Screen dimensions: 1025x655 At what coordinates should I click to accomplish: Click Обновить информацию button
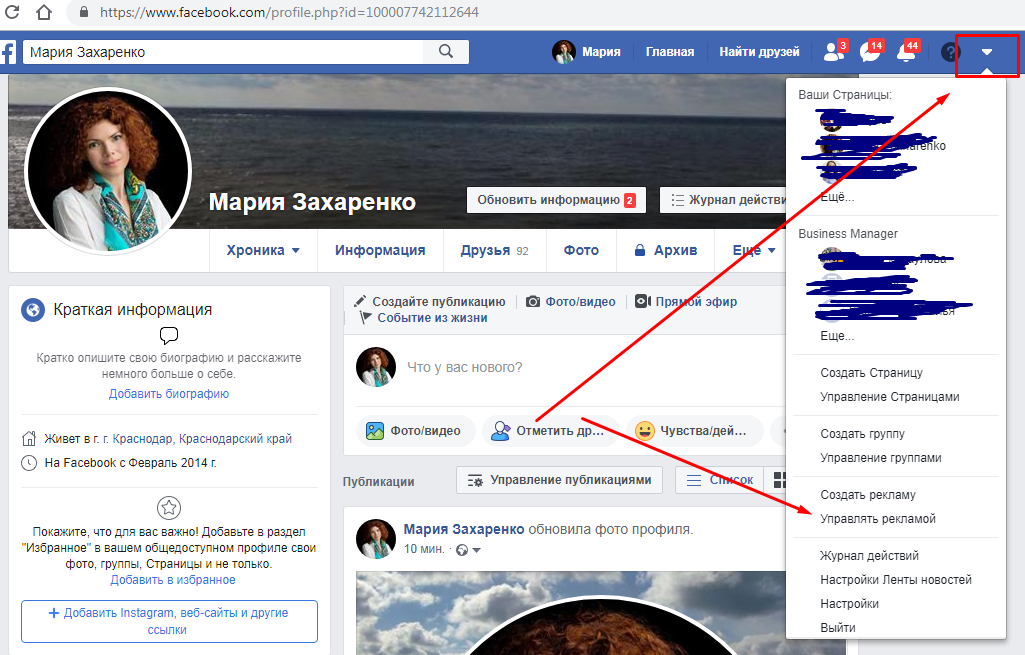[556, 200]
